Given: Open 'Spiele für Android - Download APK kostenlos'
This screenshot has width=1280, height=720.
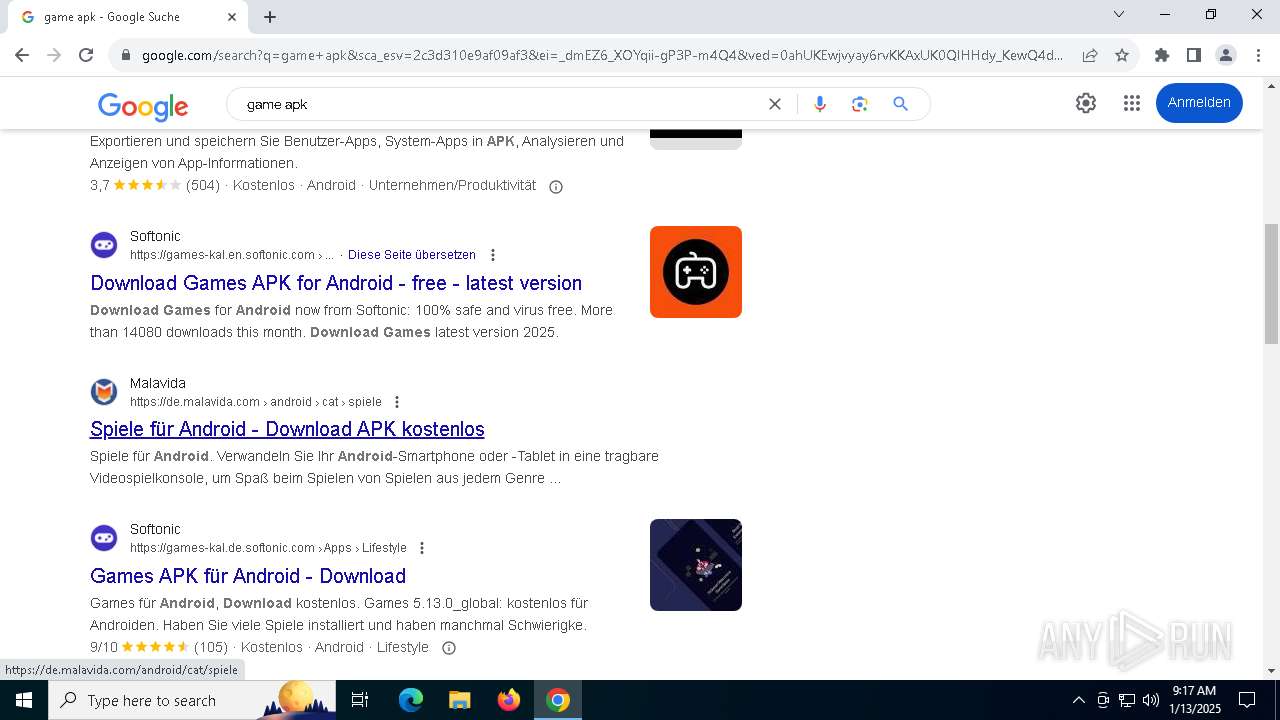Looking at the screenshot, I should [287, 429].
